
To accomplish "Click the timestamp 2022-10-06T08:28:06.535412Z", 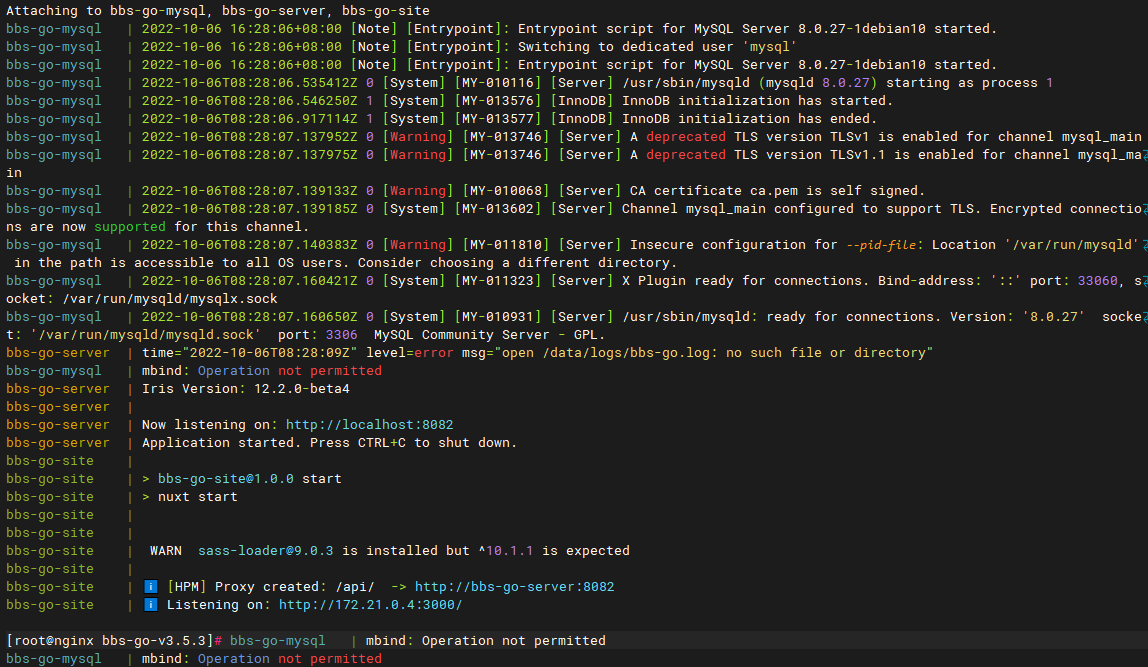I will 250,83.
